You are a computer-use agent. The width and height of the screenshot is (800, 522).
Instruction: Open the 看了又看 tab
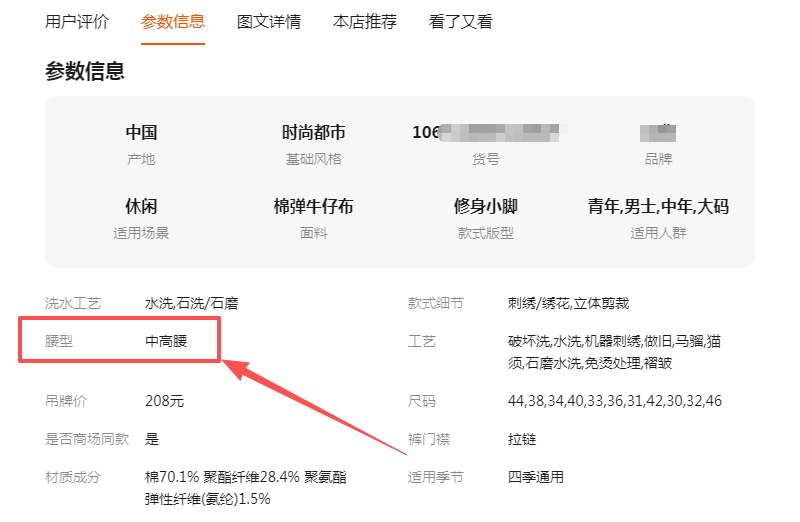tap(461, 21)
